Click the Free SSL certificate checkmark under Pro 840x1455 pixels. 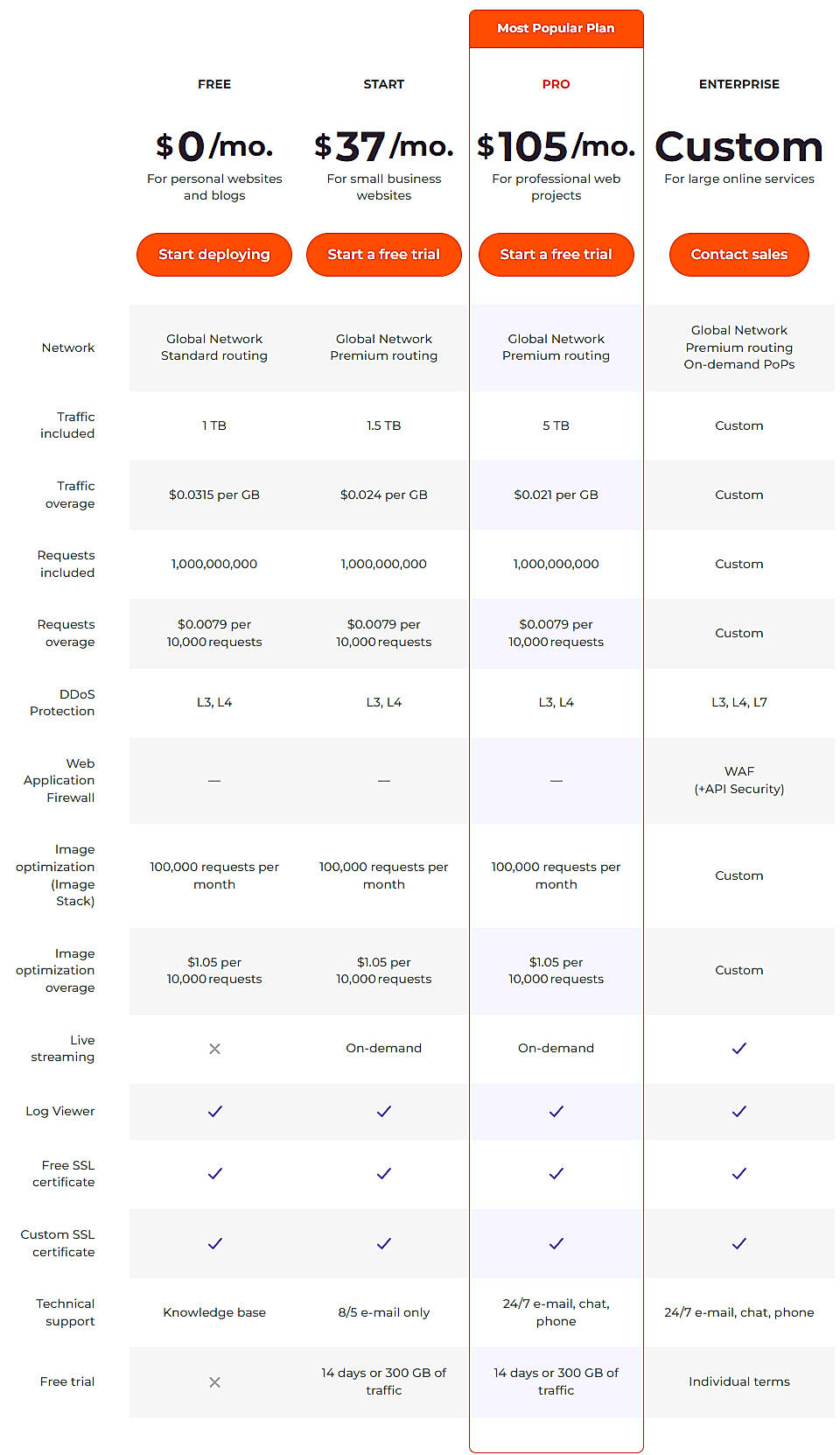tap(556, 1174)
